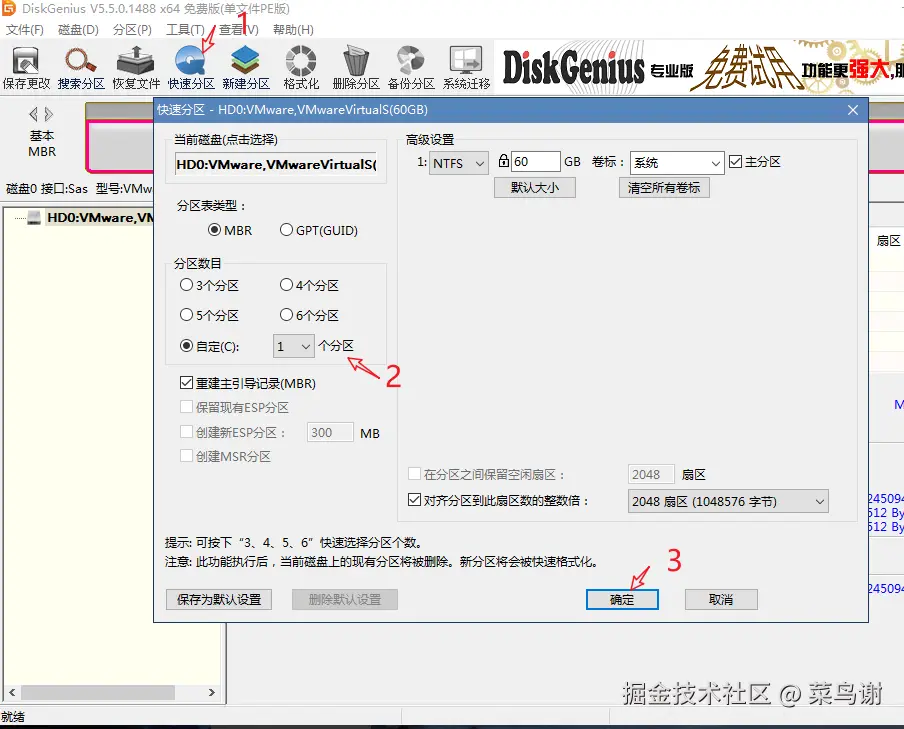Choose the 5个分区 option
The width and height of the screenshot is (904, 729).
209,315
